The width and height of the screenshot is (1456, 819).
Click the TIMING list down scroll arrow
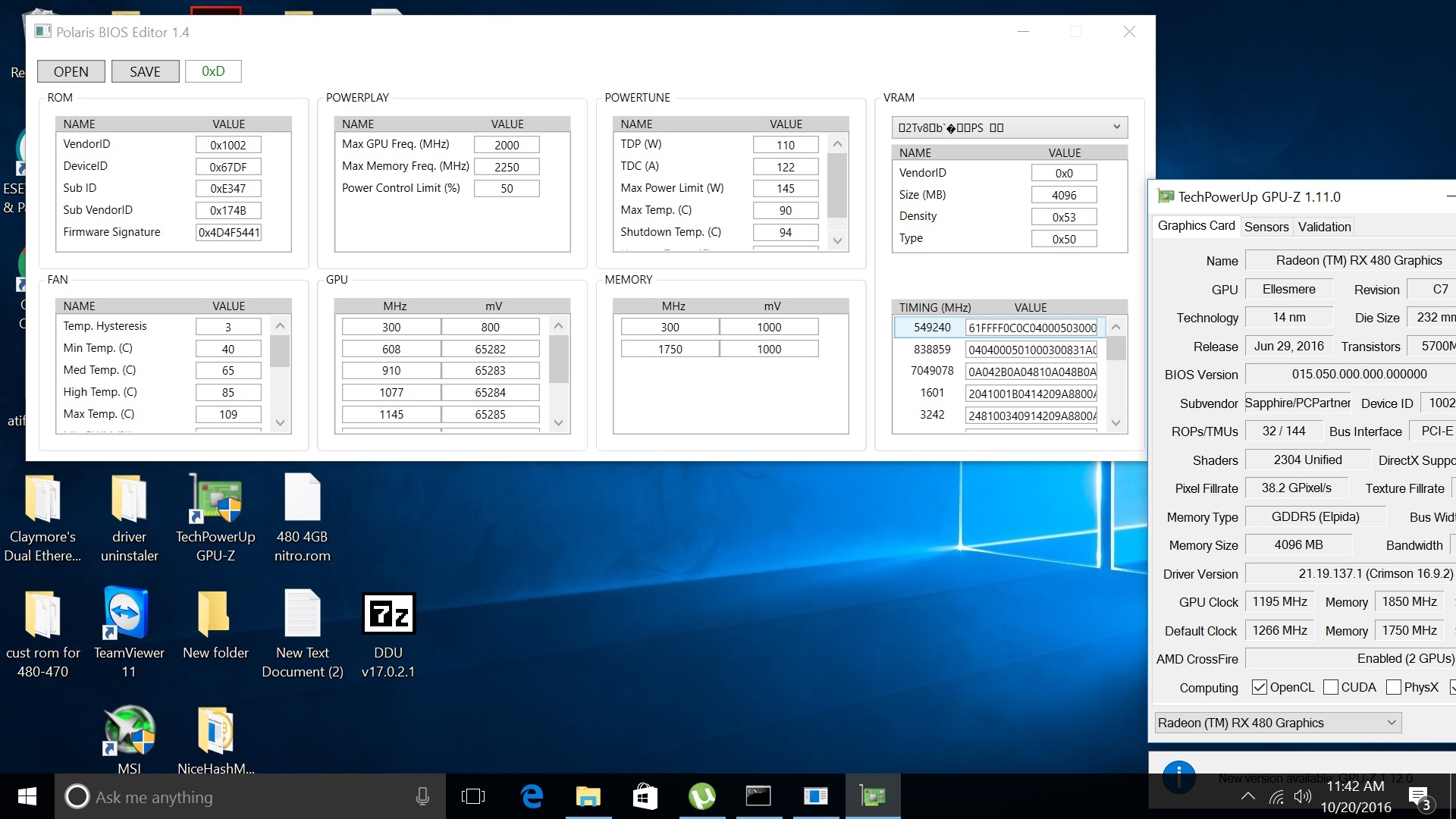(x=1116, y=423)
